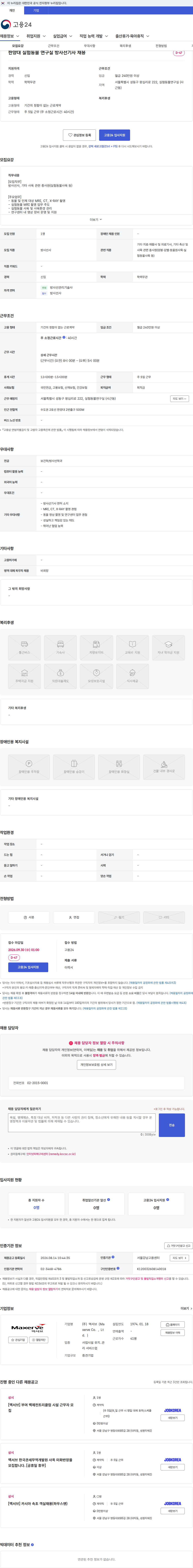Screen dimensions: 193x1568
Task: Click the 기타 selection method tile
Action: click(164, 917)
